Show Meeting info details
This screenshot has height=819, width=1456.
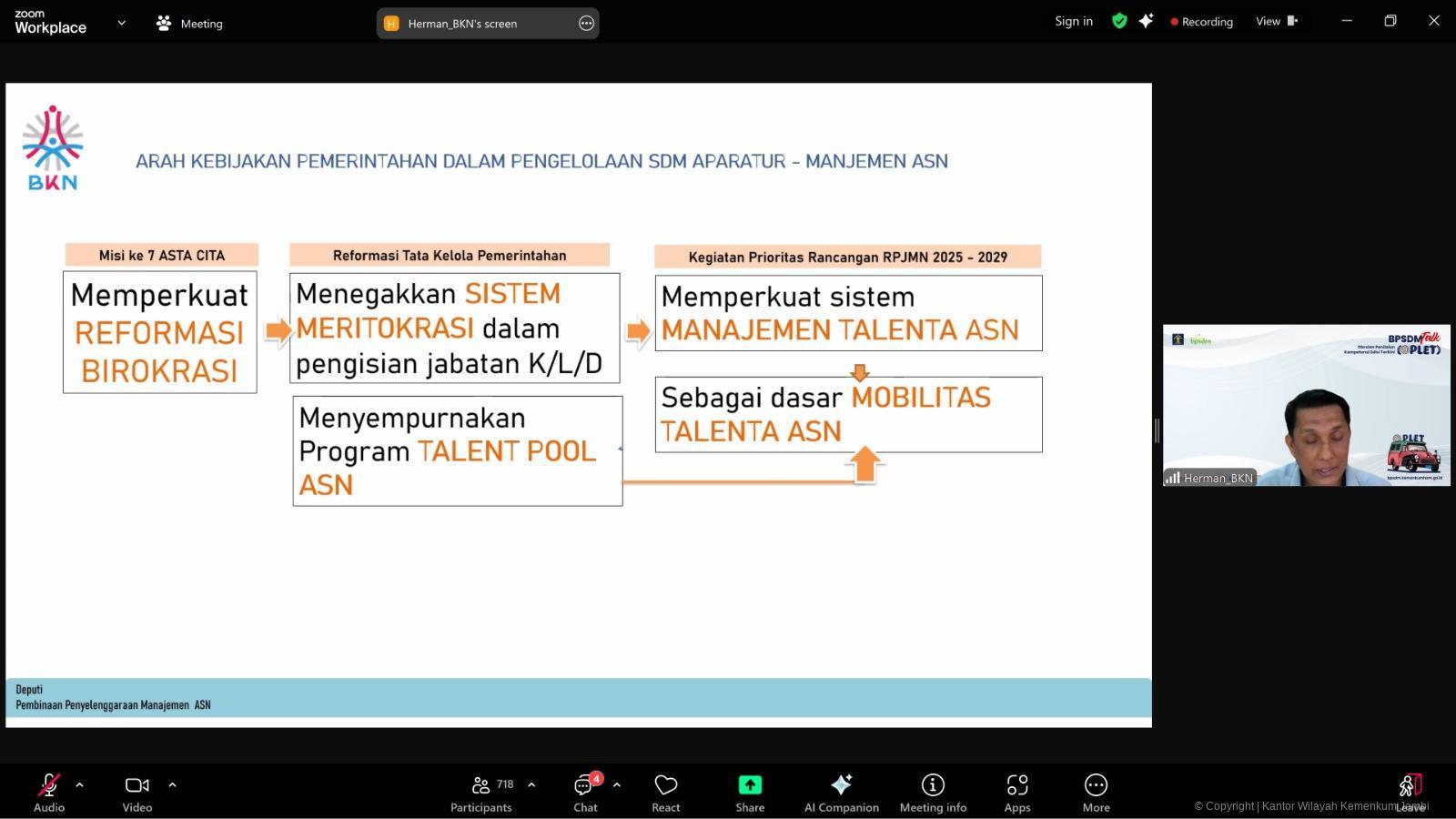933,792
